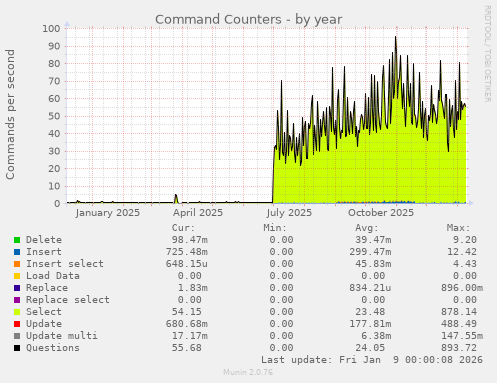Click the 'Commands per second' axis label

coord(10,114)
